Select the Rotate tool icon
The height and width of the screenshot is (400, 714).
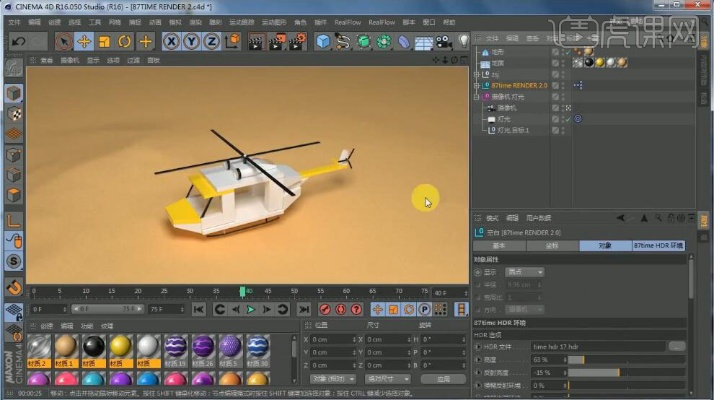125,41
